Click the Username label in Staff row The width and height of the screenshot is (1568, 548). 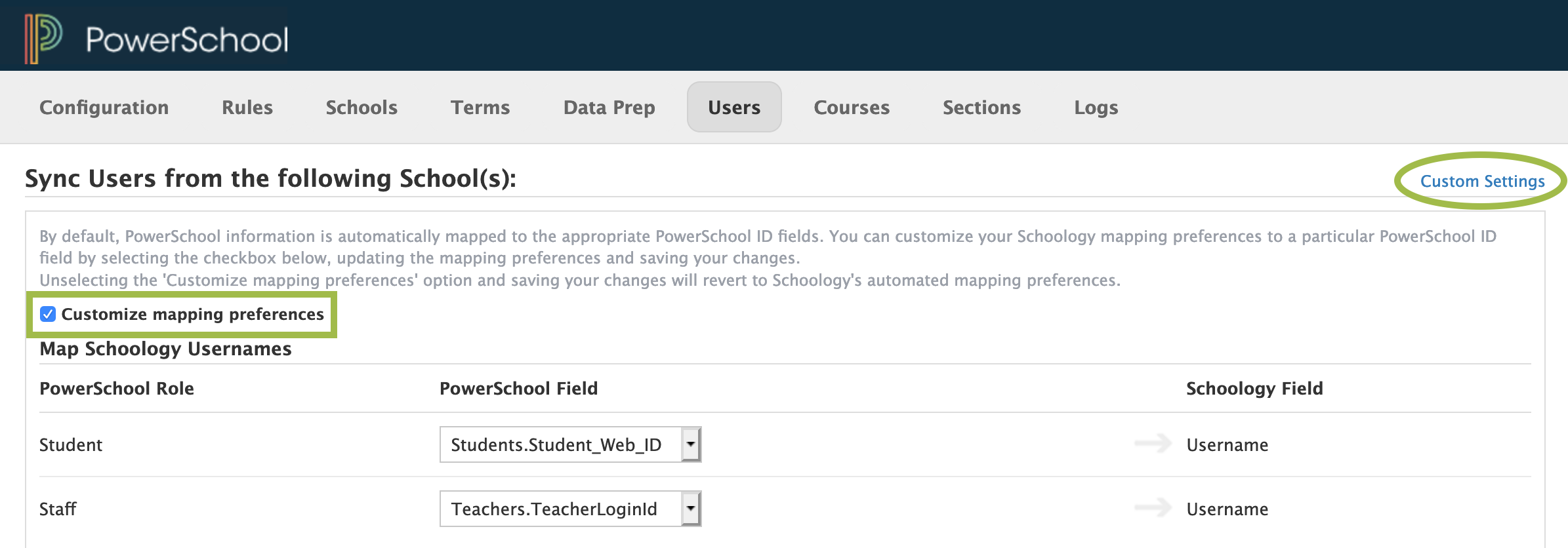pos(1227,509)
